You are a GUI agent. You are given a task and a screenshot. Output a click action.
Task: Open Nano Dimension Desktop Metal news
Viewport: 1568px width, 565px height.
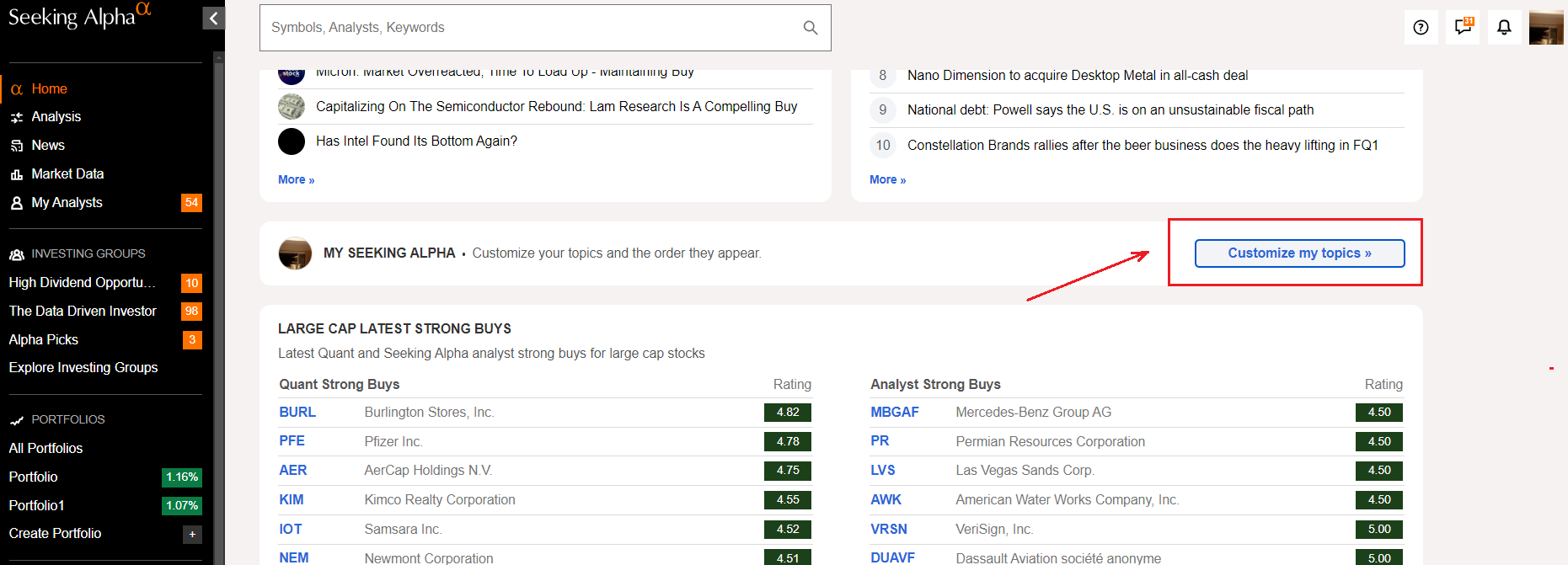(x=1078, y=76)
